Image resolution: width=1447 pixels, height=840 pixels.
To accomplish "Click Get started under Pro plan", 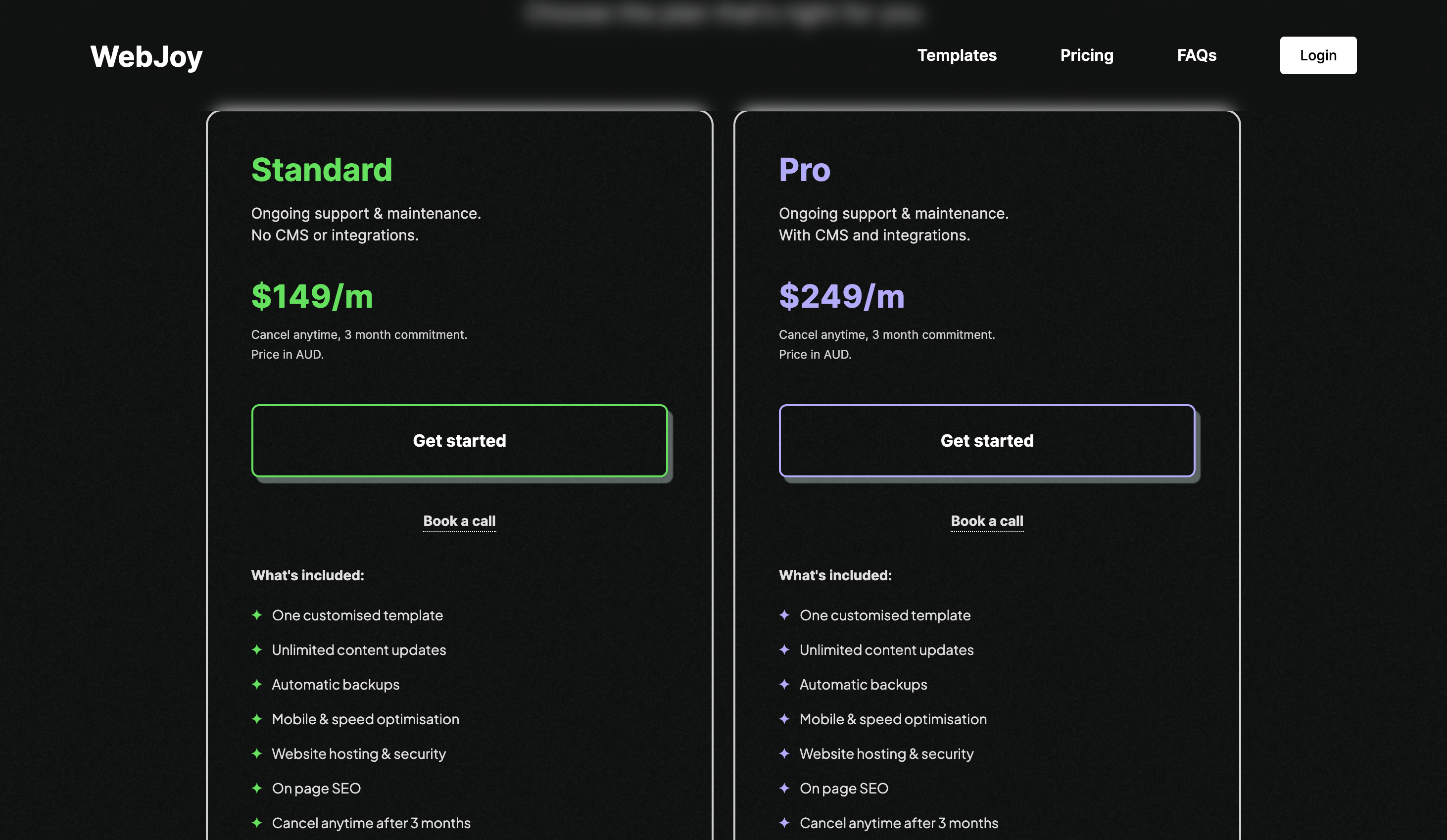I will [x=986, y=440].
